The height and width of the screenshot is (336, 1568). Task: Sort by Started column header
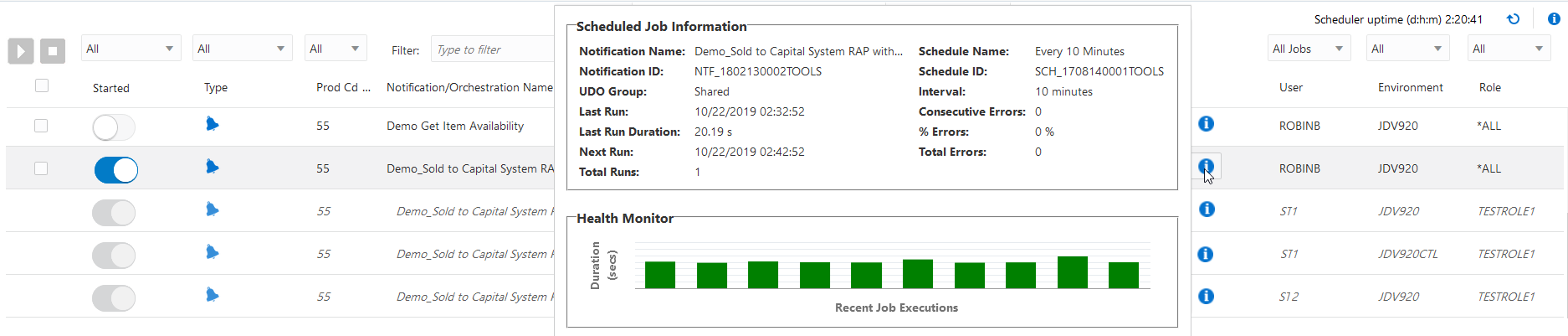pyautogui.click(x=111, y=88)
